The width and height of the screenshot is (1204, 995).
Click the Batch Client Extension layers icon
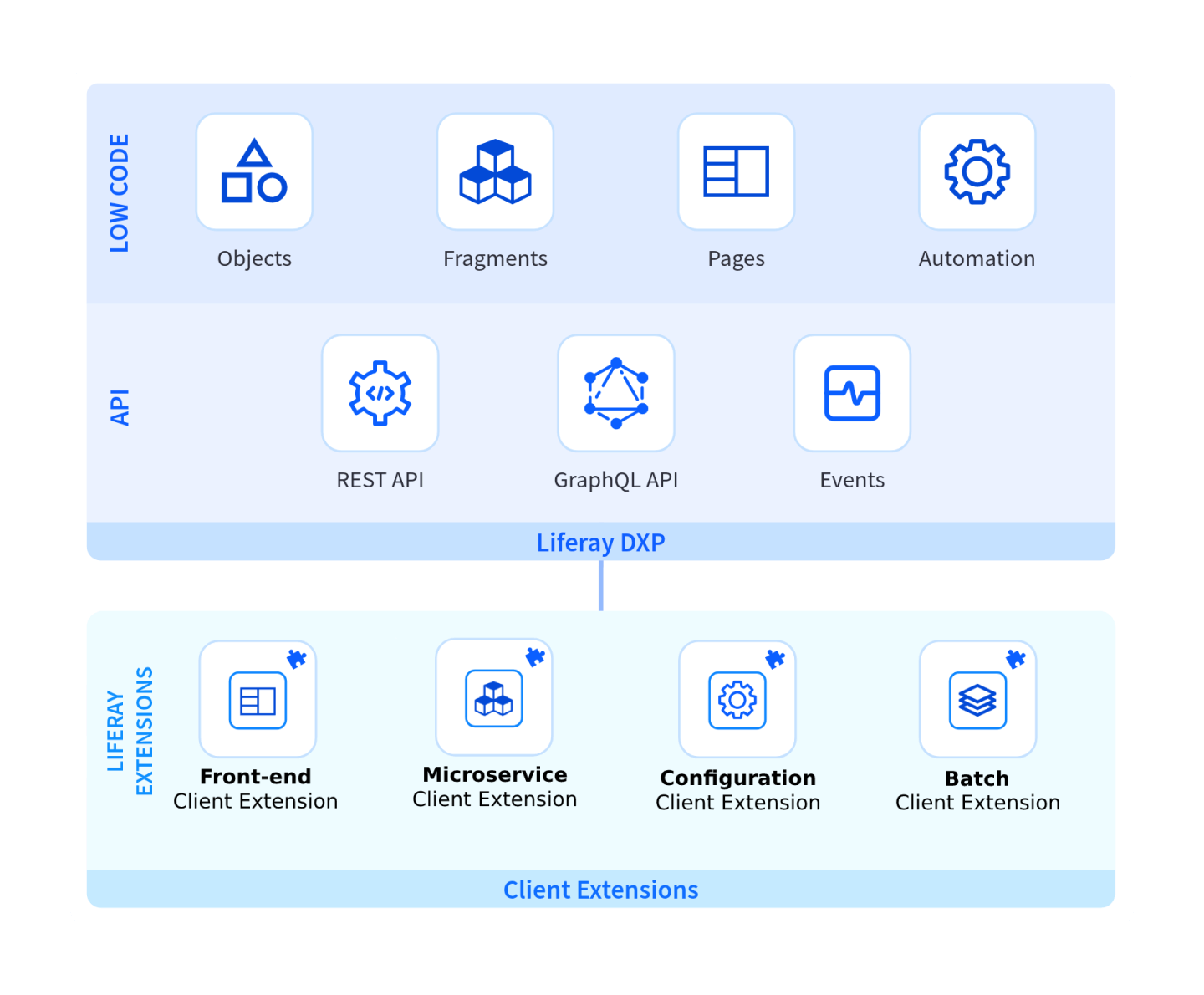click(x=977, y=700)
